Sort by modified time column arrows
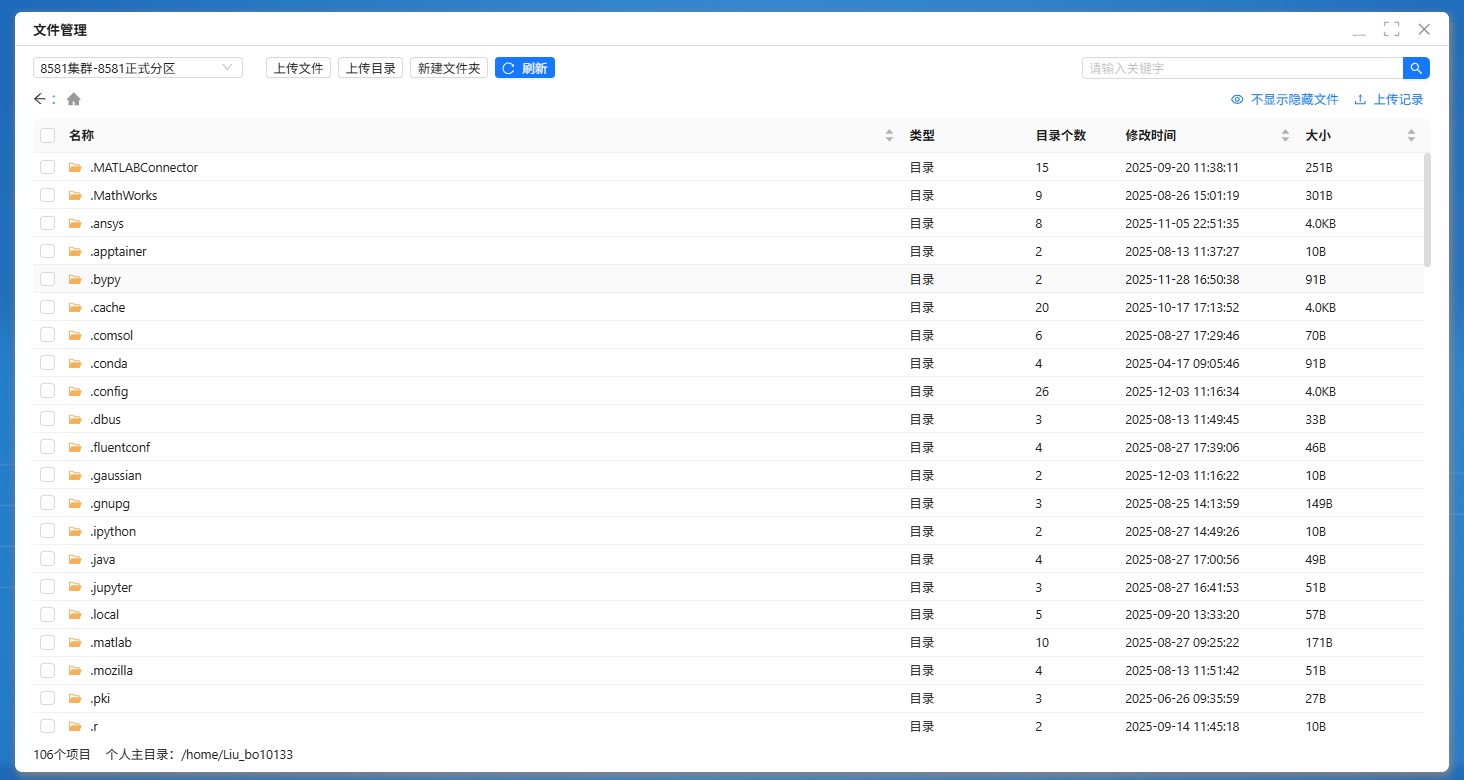This screenshot has width=1464, height=780. click(x=1285, y=136)
